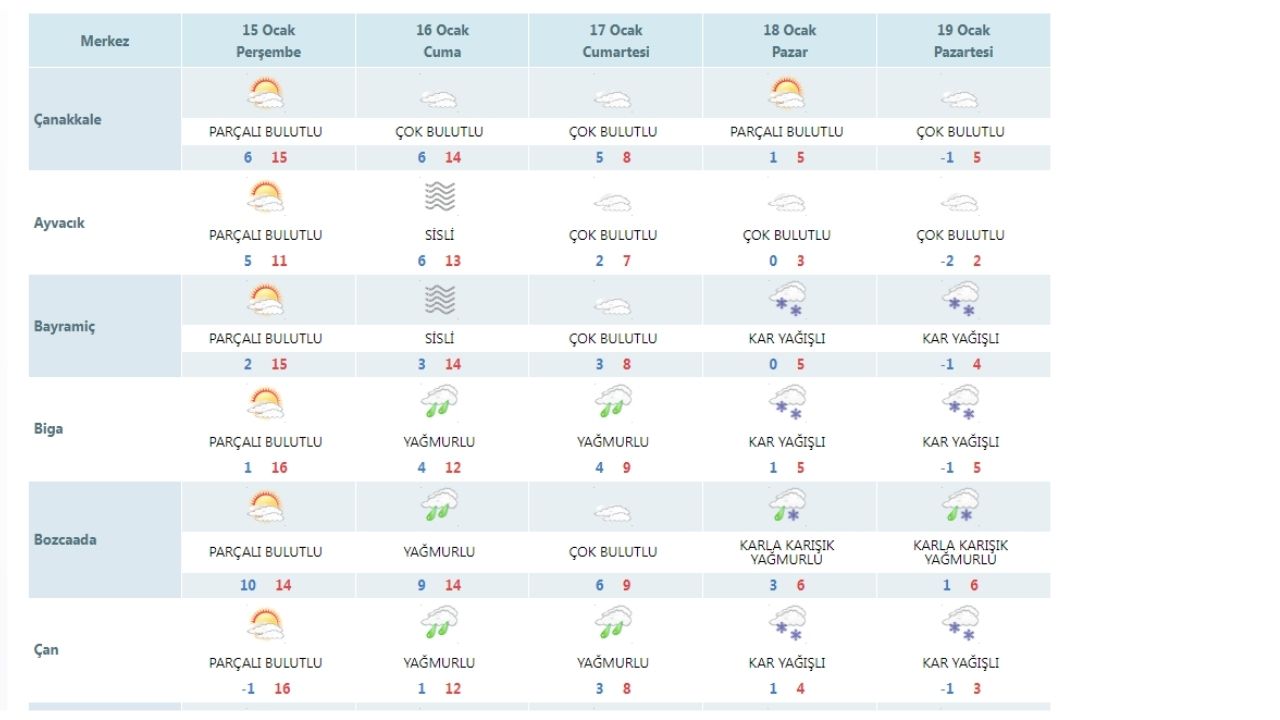Click Ayvacık's 'SİSLİ' label for 16 Ocak
Screen dimensions: 1280x720
coord(440,235)
